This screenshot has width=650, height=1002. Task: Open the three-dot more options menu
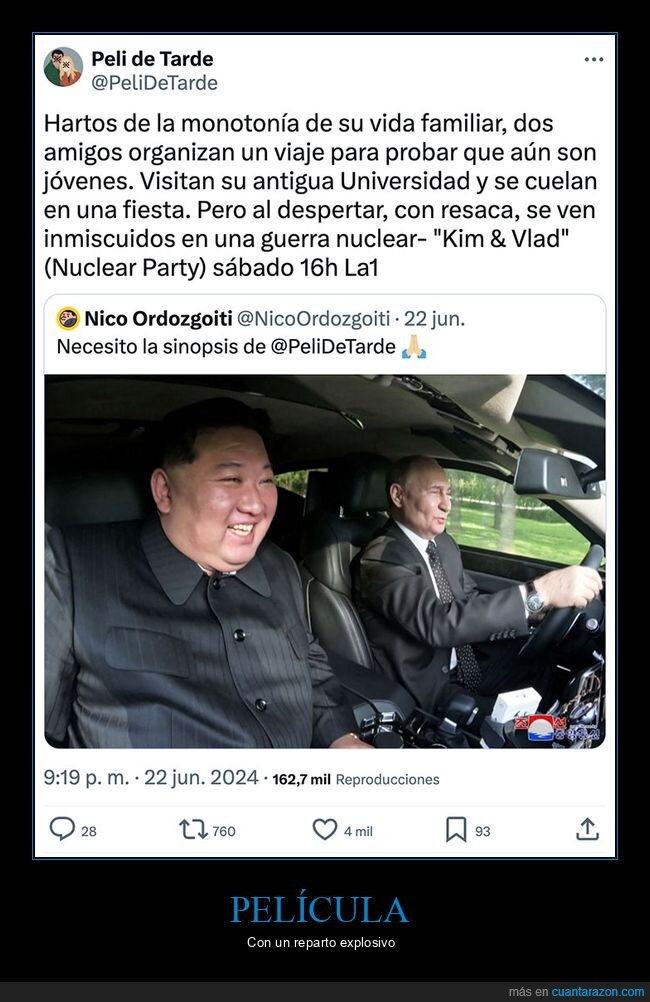(x=594, y=59)
